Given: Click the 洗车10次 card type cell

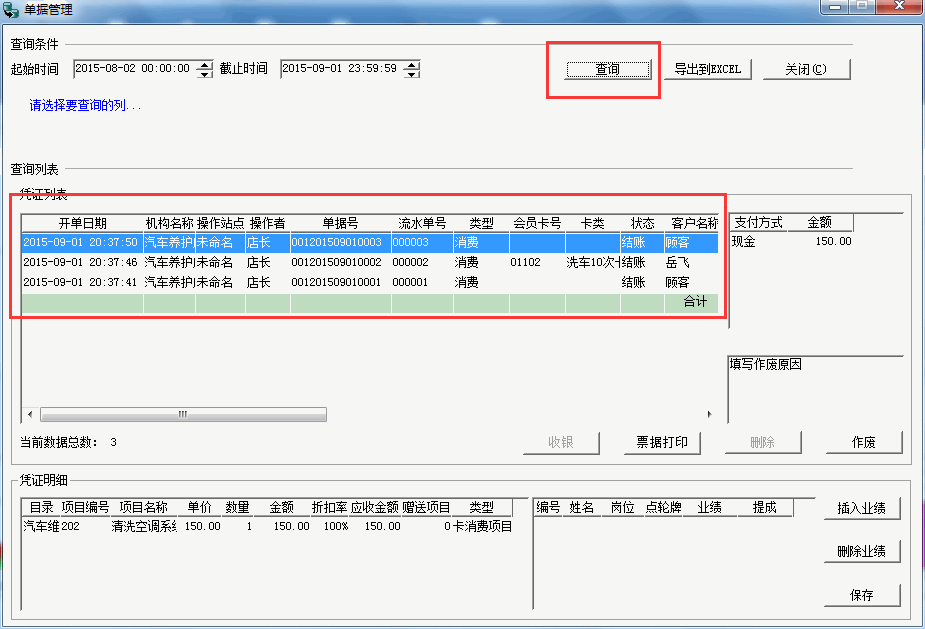Looking at the screenshot, I should click(592, 263).
